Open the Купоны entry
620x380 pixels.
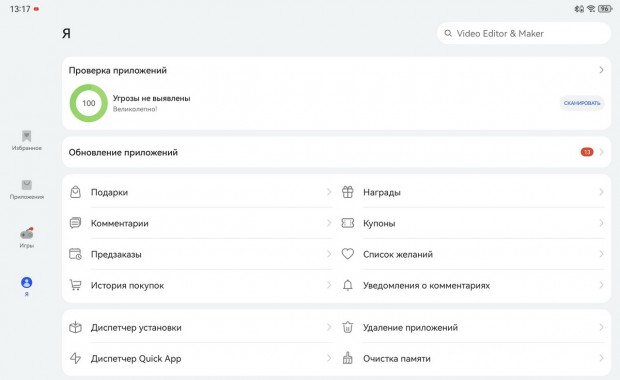(x=473, y=223)
